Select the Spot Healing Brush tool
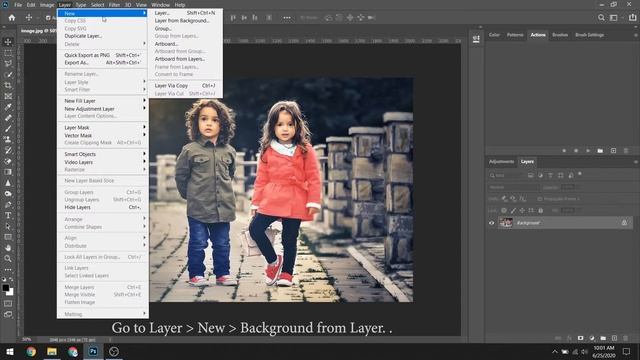 click(8, 118)
